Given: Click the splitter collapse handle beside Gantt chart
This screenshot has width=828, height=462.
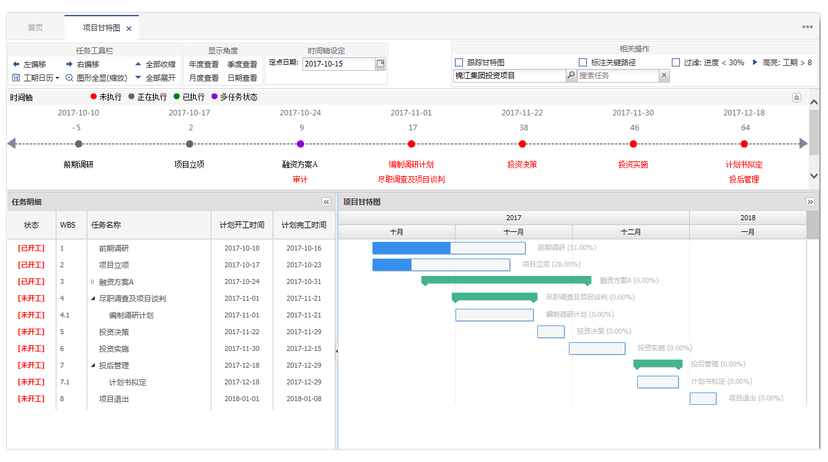Looking at the screenshot, I should click(336, 351).
